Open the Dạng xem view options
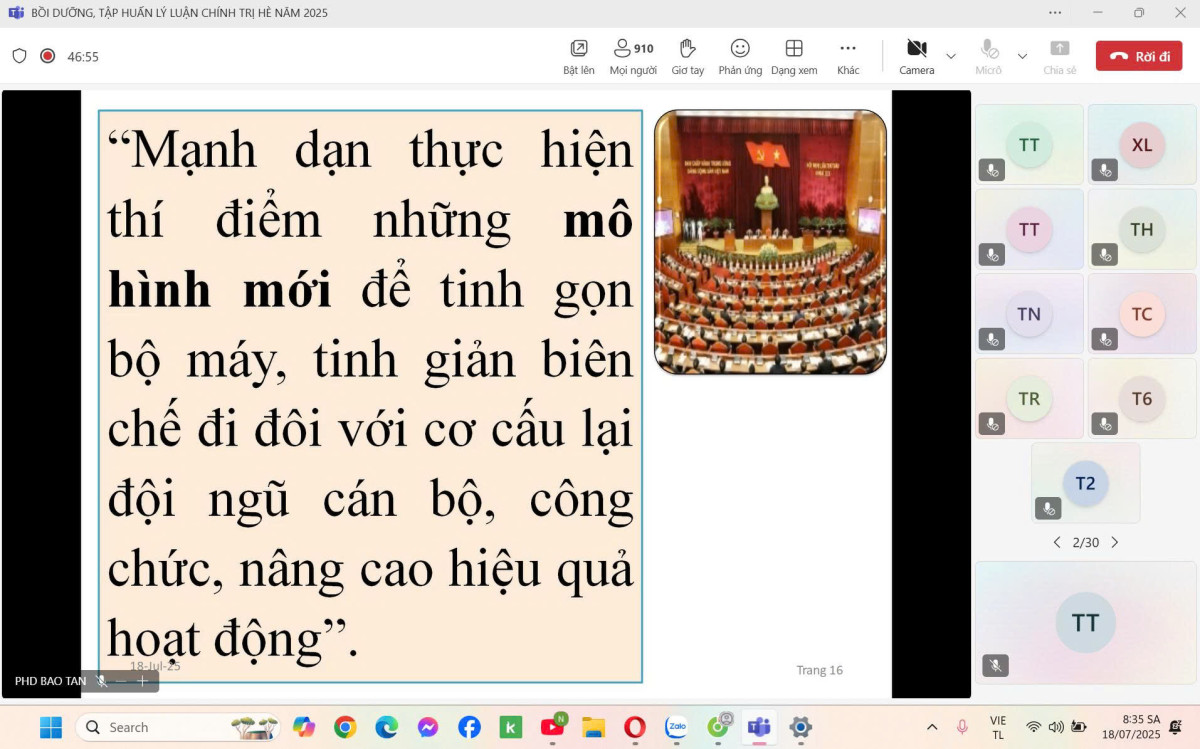 point(794,49)
